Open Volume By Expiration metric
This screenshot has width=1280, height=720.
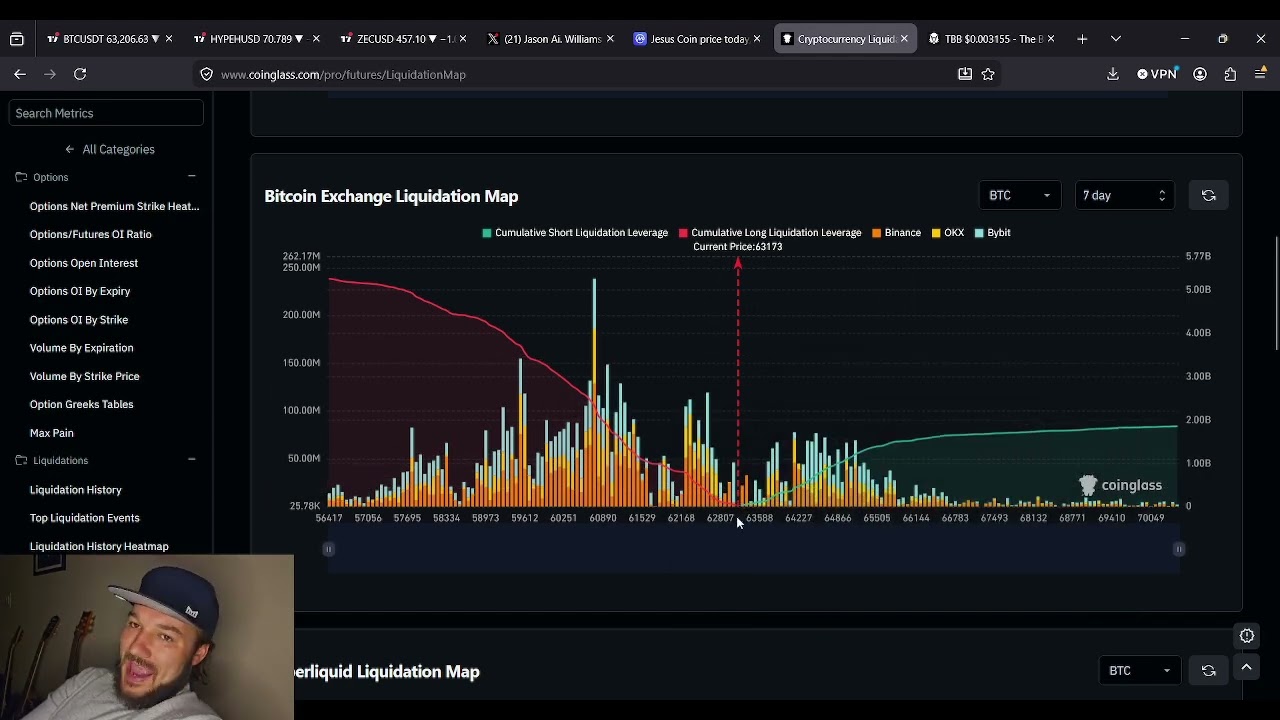pos(81,348)
